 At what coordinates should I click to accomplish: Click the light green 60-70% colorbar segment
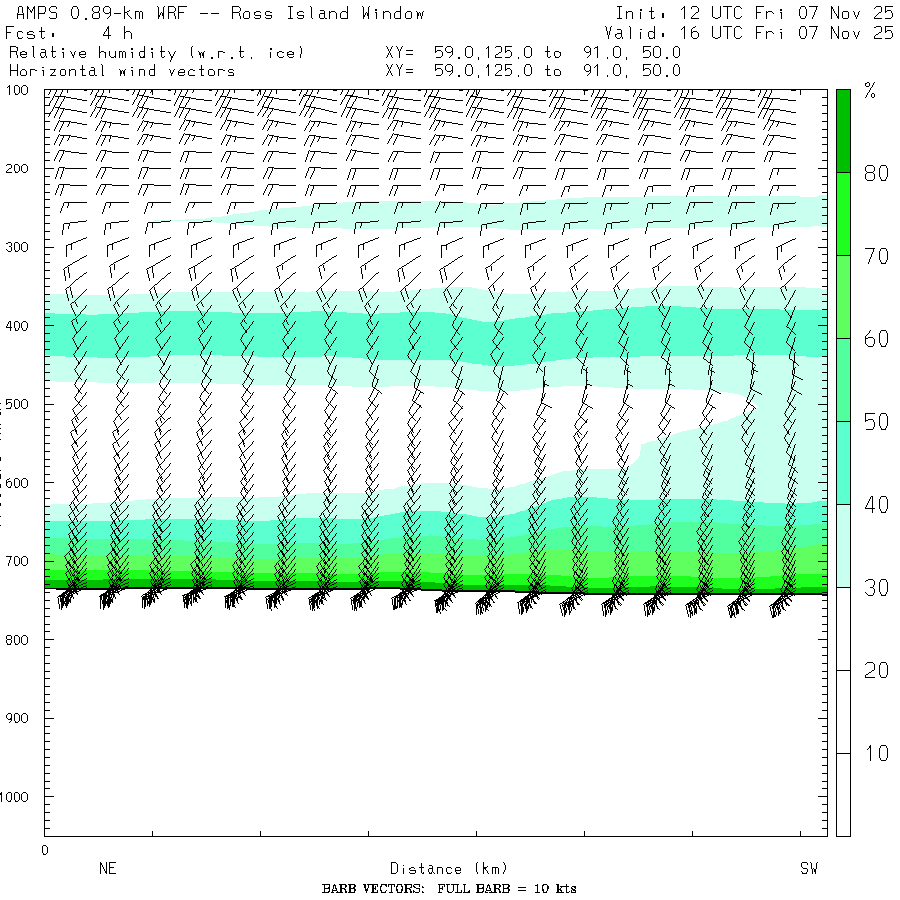pyautogui.click(x=843, y=297)
